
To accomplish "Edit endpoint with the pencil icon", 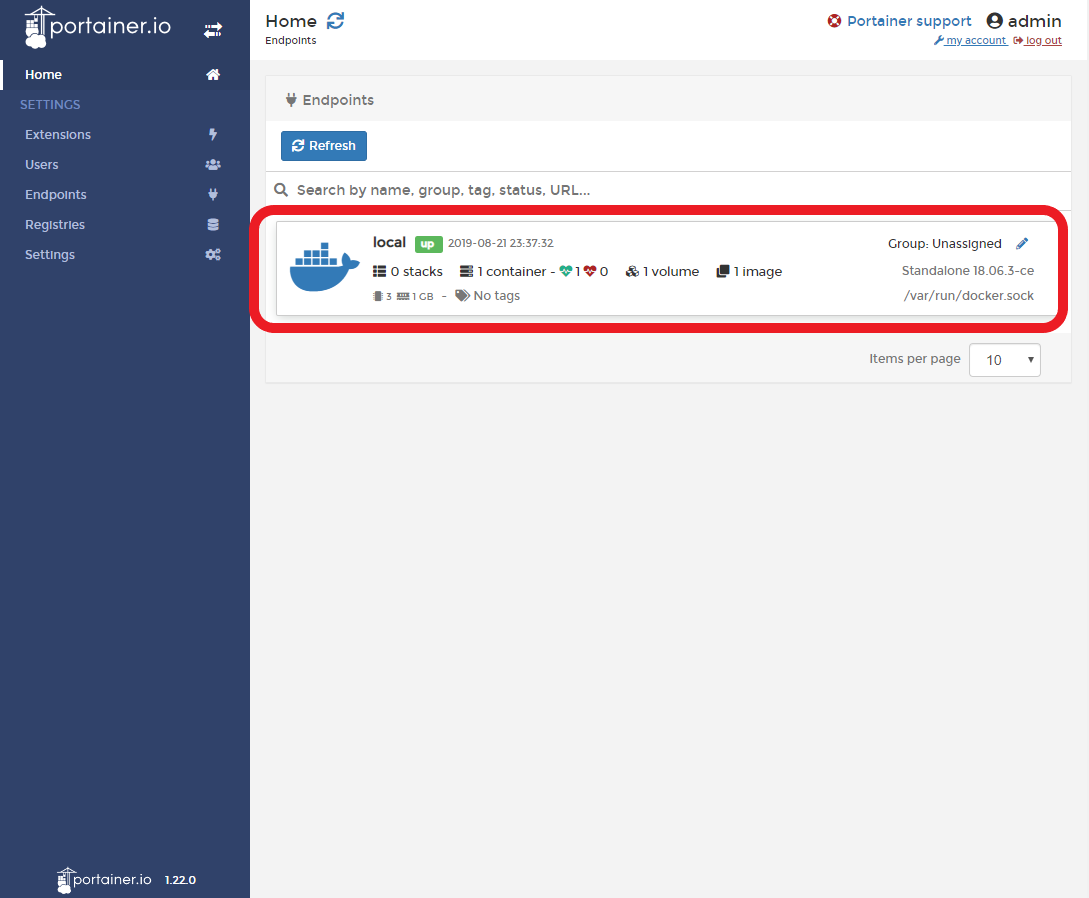I will coord(1022,243).
